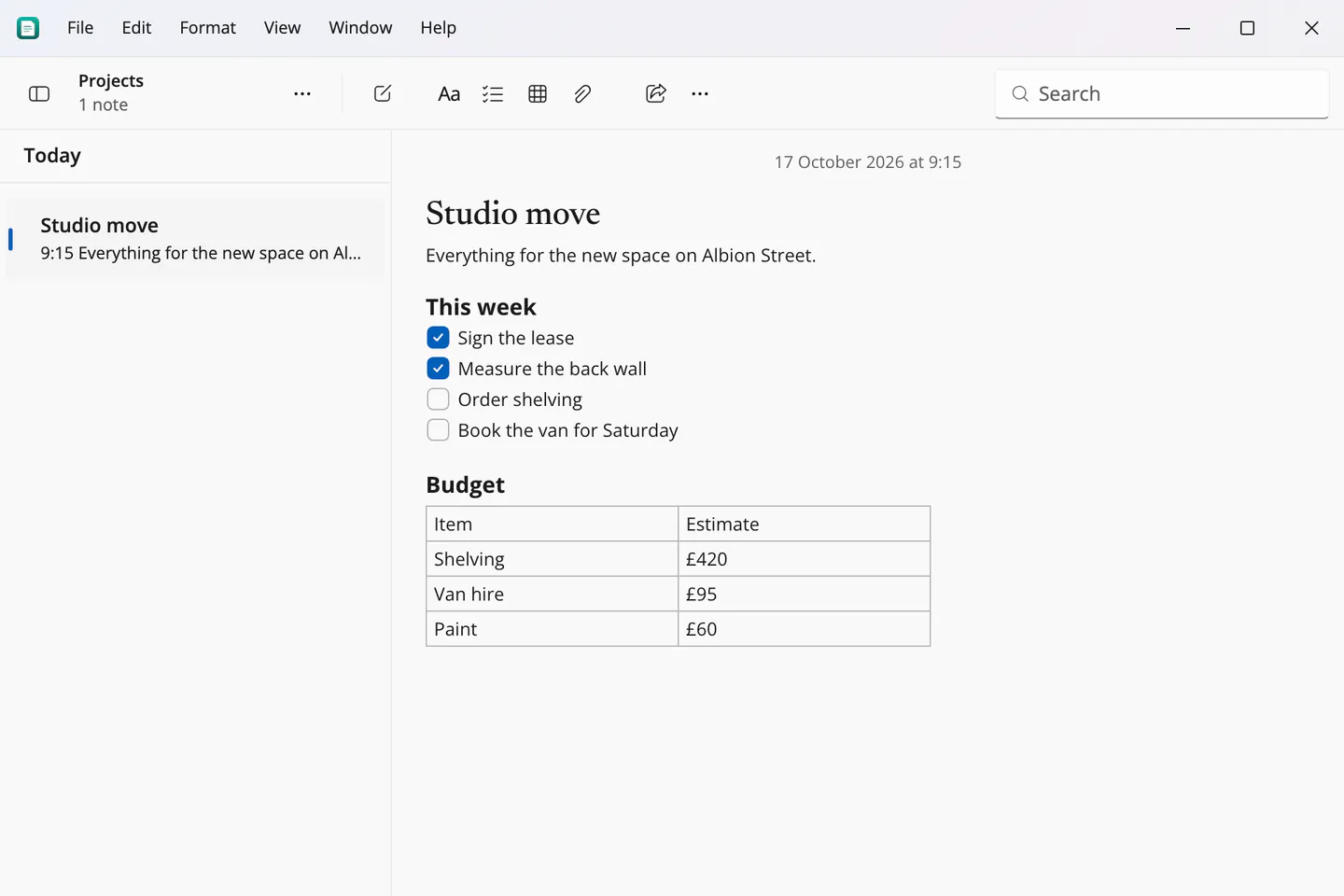
Task: Click the Budget heading
Action: (x=465, y=485)
